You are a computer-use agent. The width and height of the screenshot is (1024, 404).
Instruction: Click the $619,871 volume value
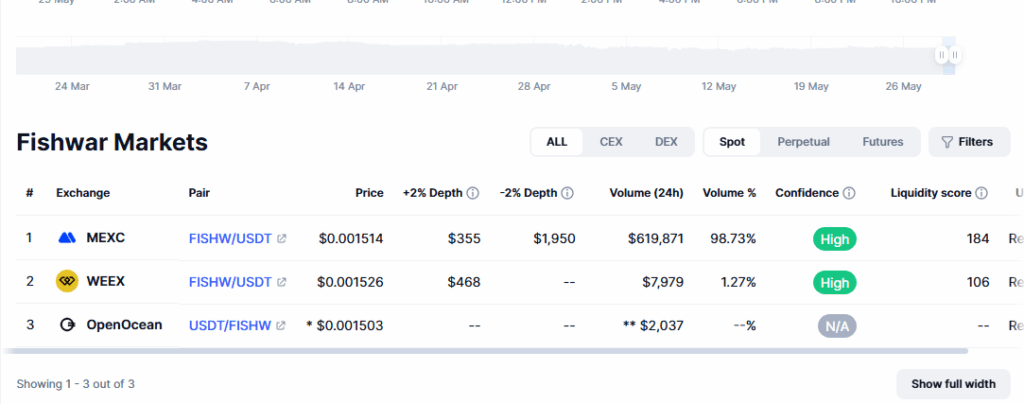pos(656,239)
